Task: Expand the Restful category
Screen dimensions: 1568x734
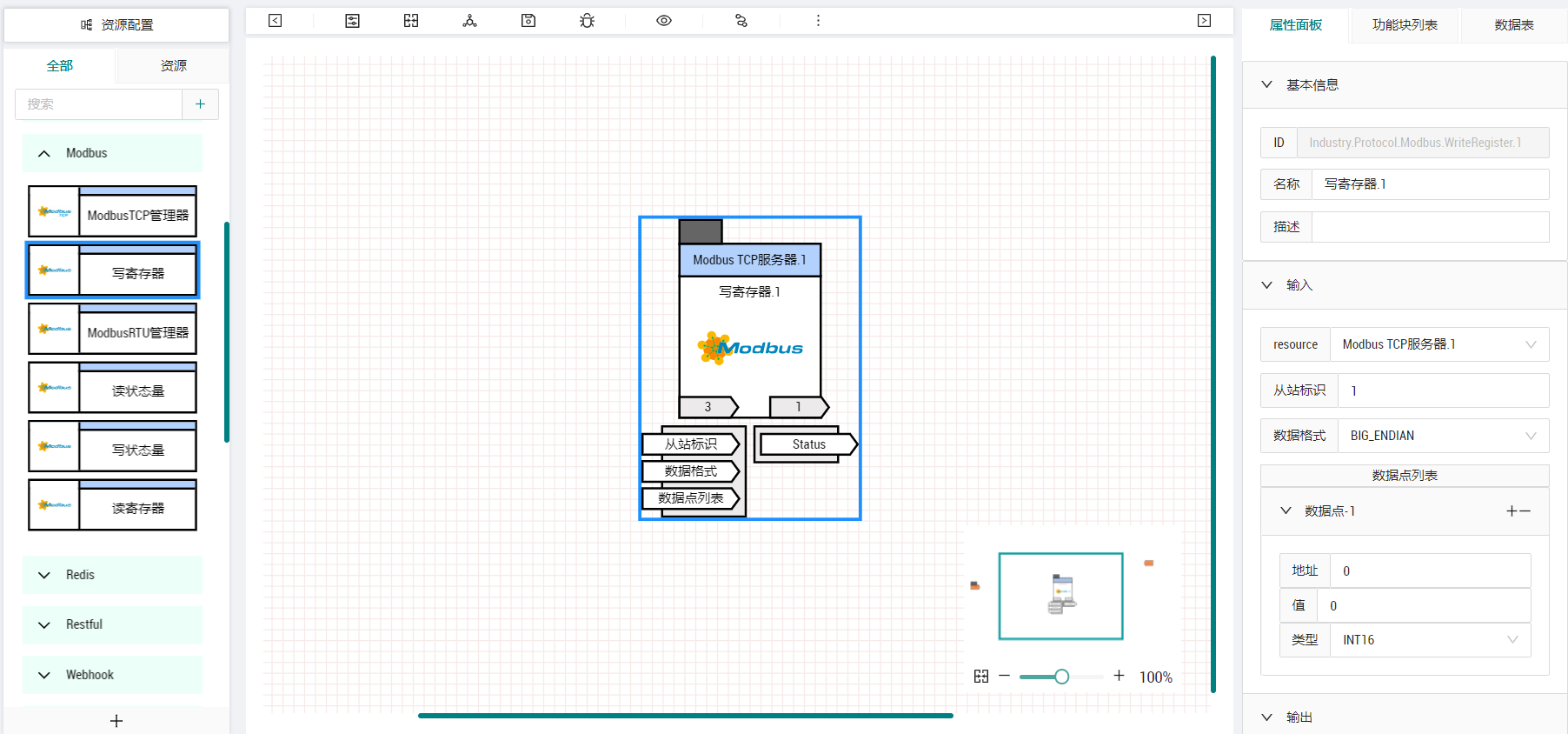Action: (112, 624)
